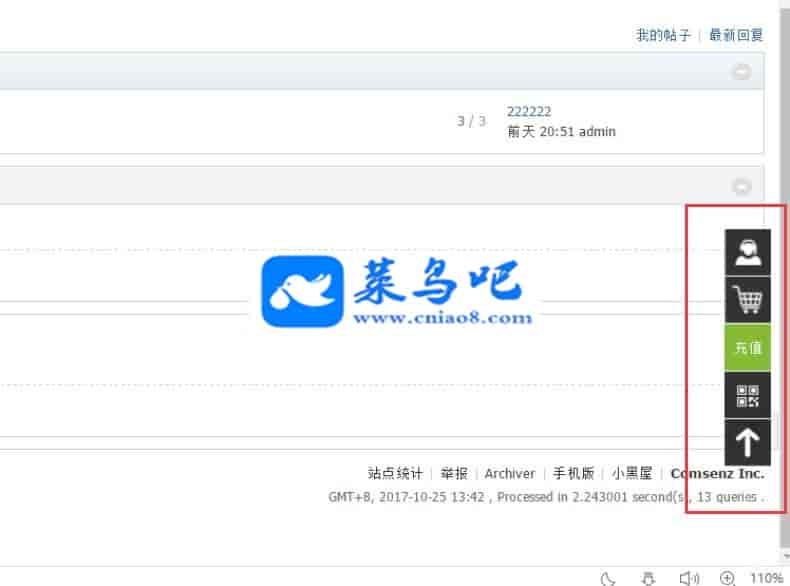The height and width of the screenshot is (586, 790).
Task: Click the zoom magnifier icon in status bar
Action: [728, 578]
